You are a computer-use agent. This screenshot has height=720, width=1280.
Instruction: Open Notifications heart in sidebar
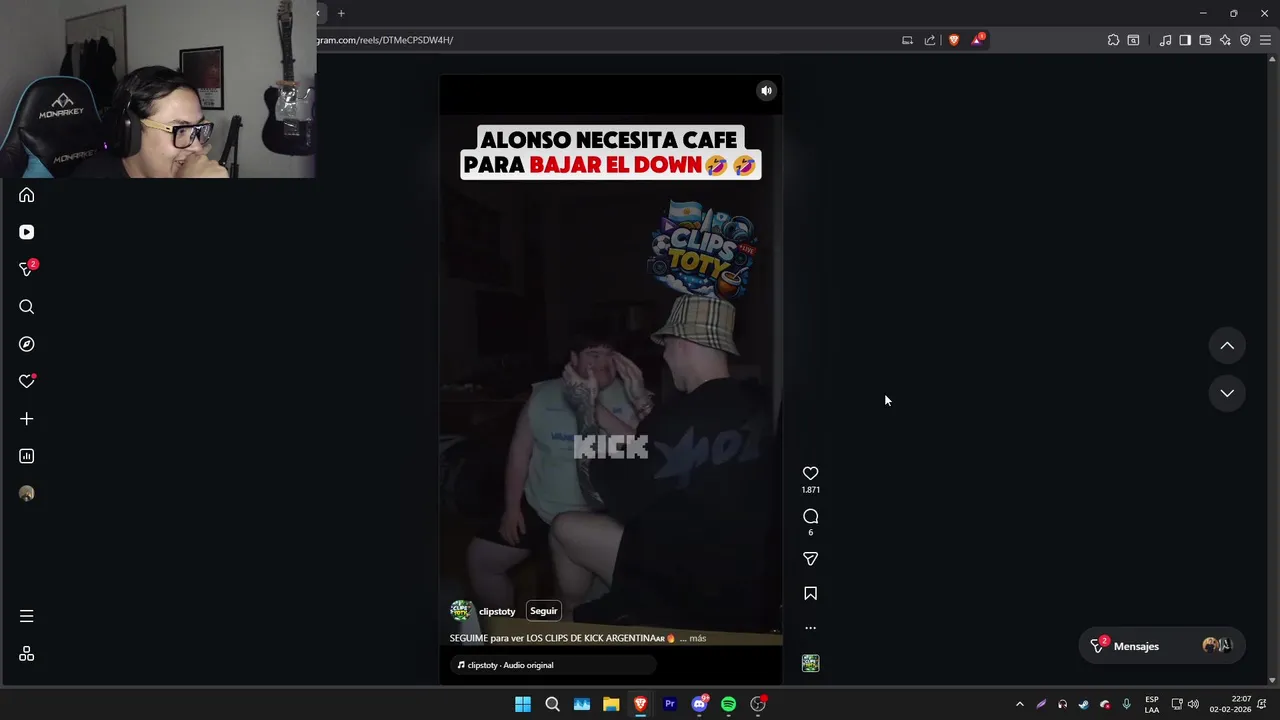click(27, 381)
